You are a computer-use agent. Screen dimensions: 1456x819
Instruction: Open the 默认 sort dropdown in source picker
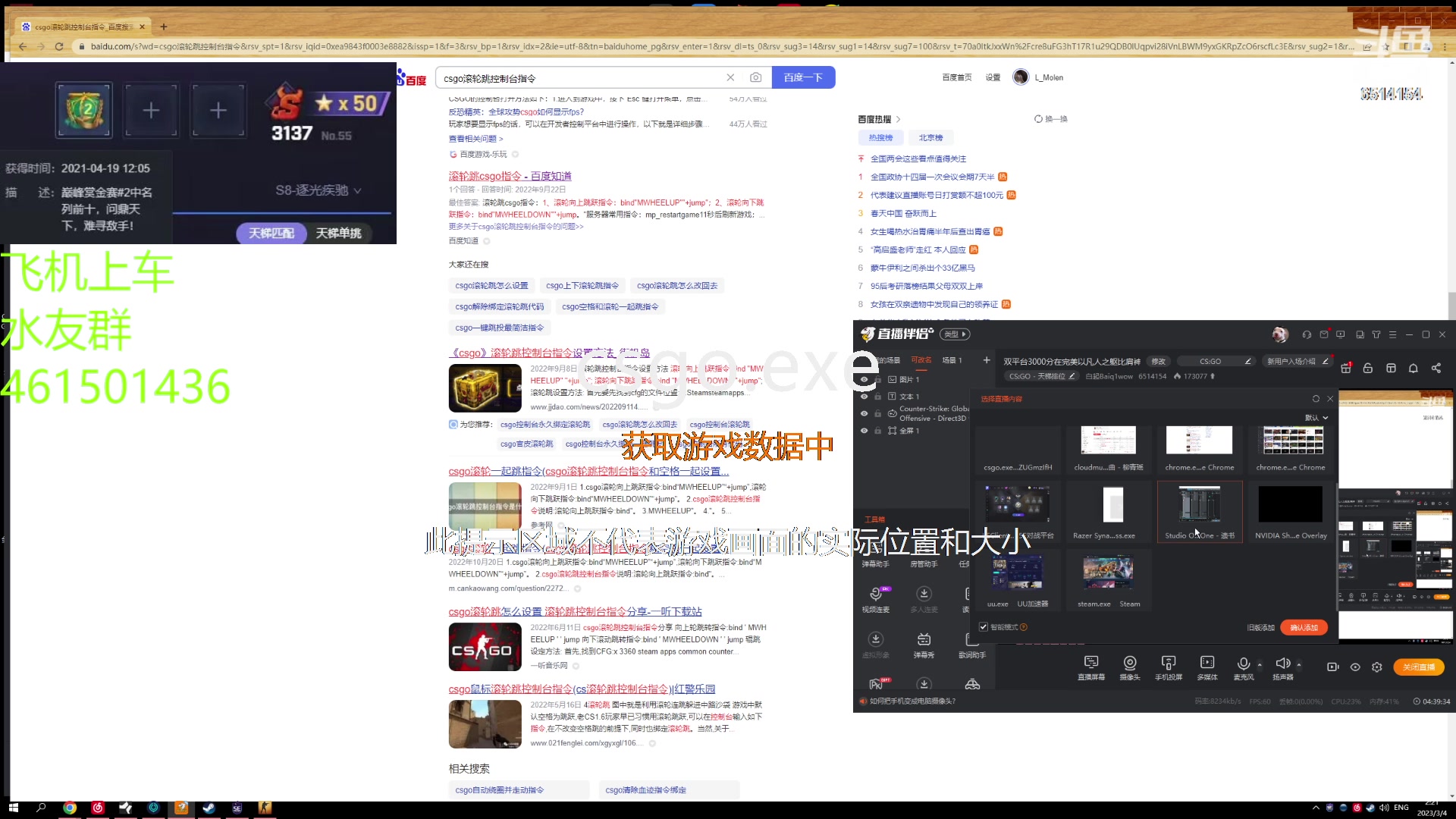pos(1316,418)
